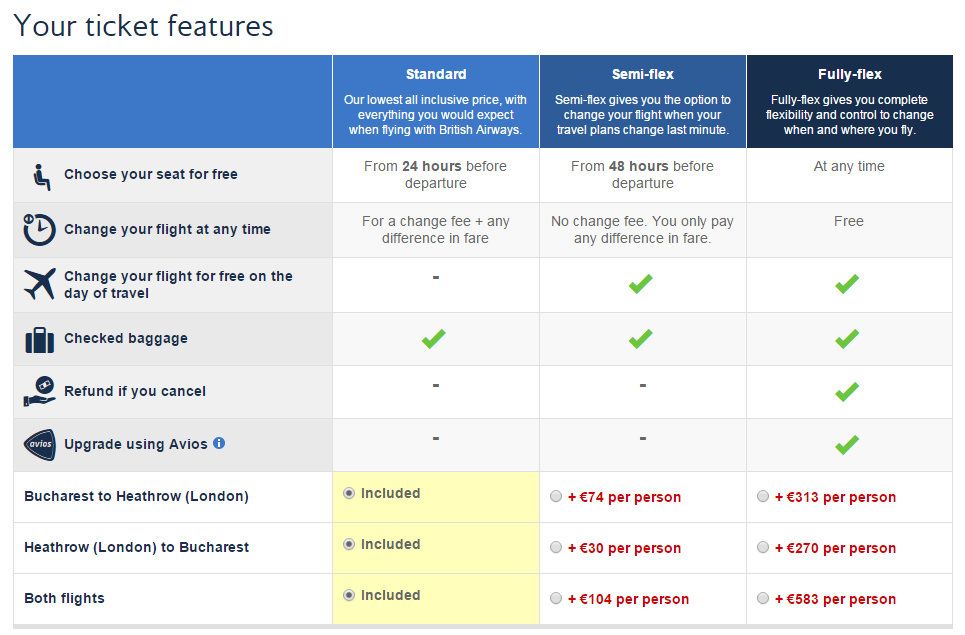The image size is (965, 635).
Task: Click the airplane icon for day of travel change
Action: (40, 284)
